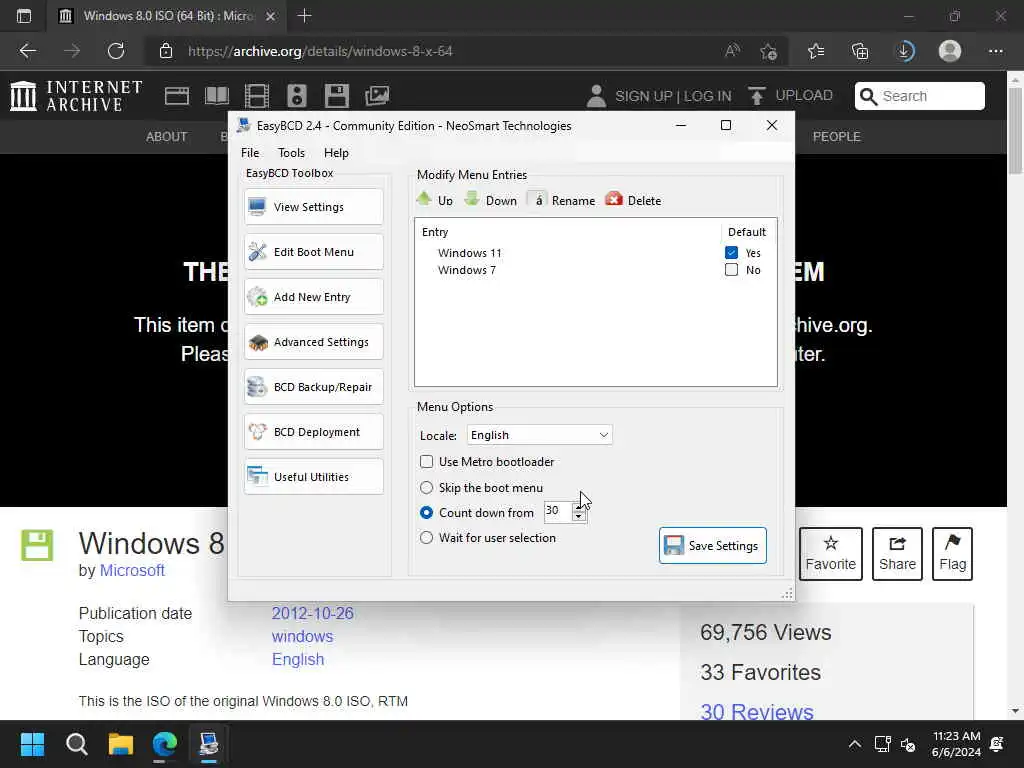This screenshot has width=1024, height=768.
Task: Open View Settings in EasyBCD Toolbox
Action: click(x=313, y=206)
